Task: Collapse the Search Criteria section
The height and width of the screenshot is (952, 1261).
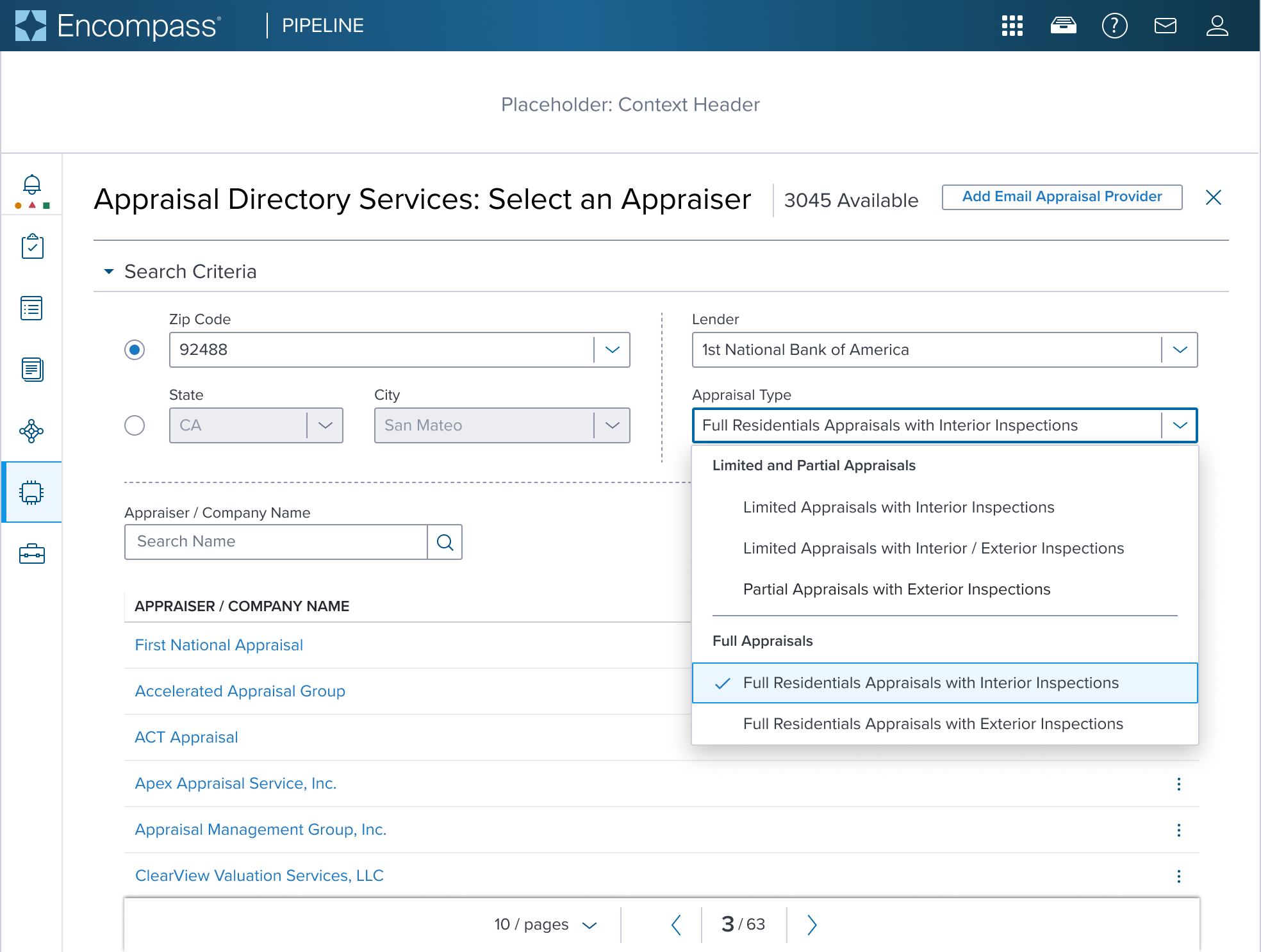Action: tap(109, 272)
